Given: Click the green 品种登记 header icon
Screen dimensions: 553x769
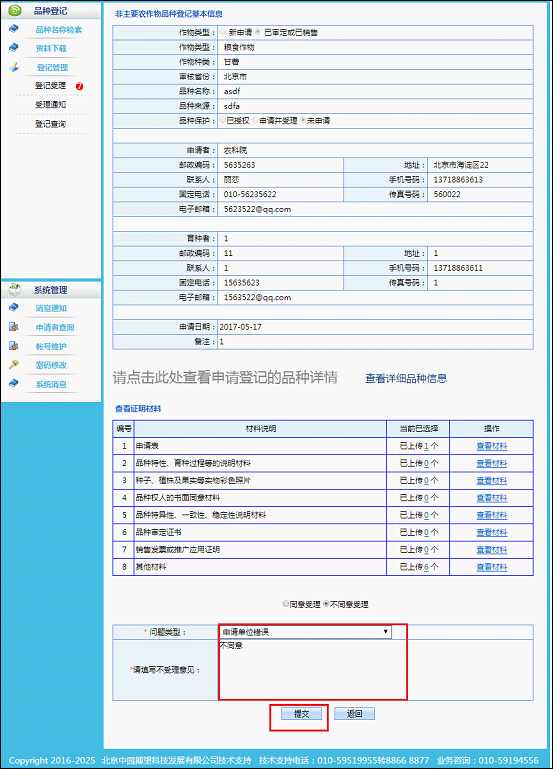Looking at the screenshot, I should [x=15, y=10].
